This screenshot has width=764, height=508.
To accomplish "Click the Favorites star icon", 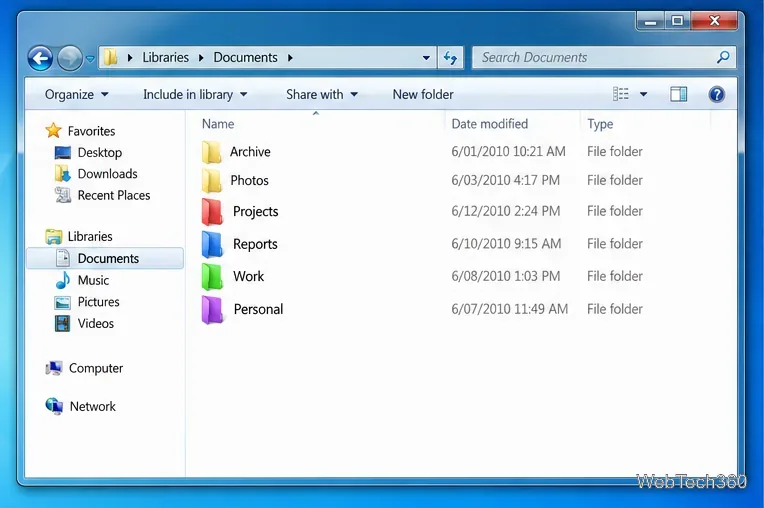I will tap(53, 131).
